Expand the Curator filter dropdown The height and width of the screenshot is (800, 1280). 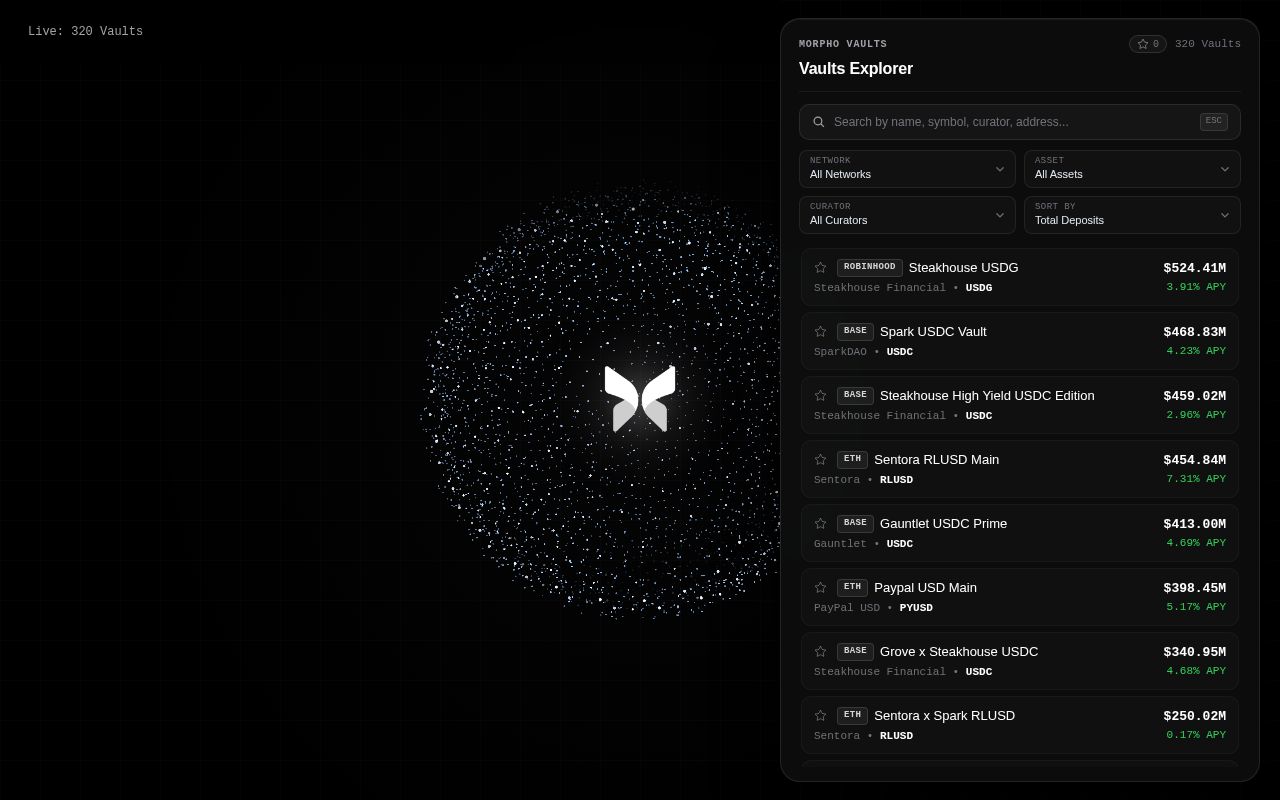pyautogui.click(x=907, y=215)
